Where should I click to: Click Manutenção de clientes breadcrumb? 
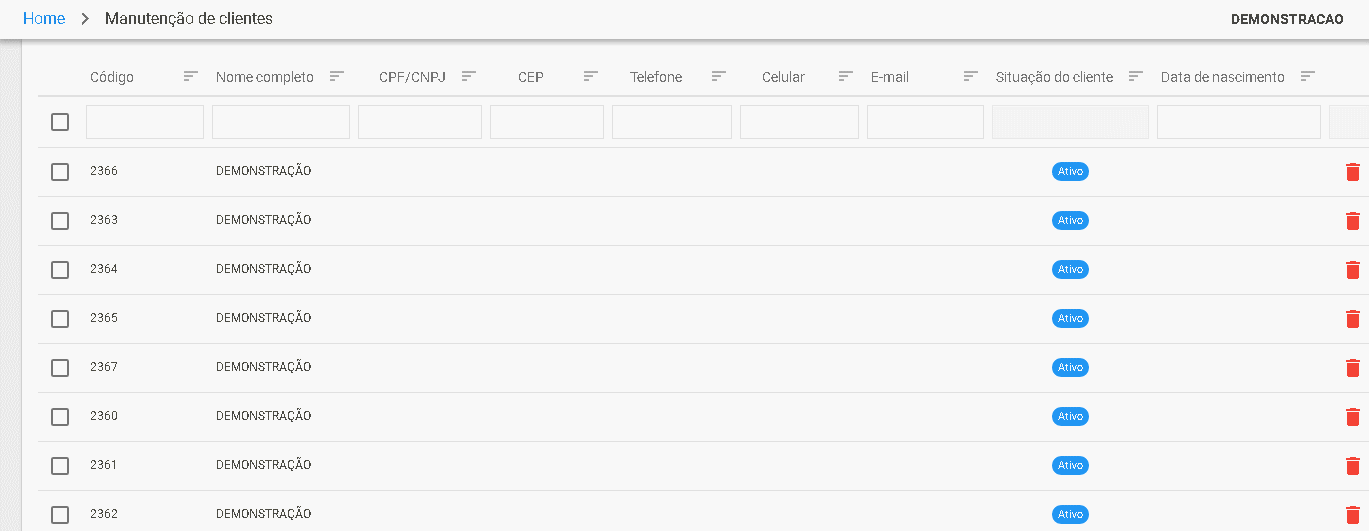coord(189,19)
